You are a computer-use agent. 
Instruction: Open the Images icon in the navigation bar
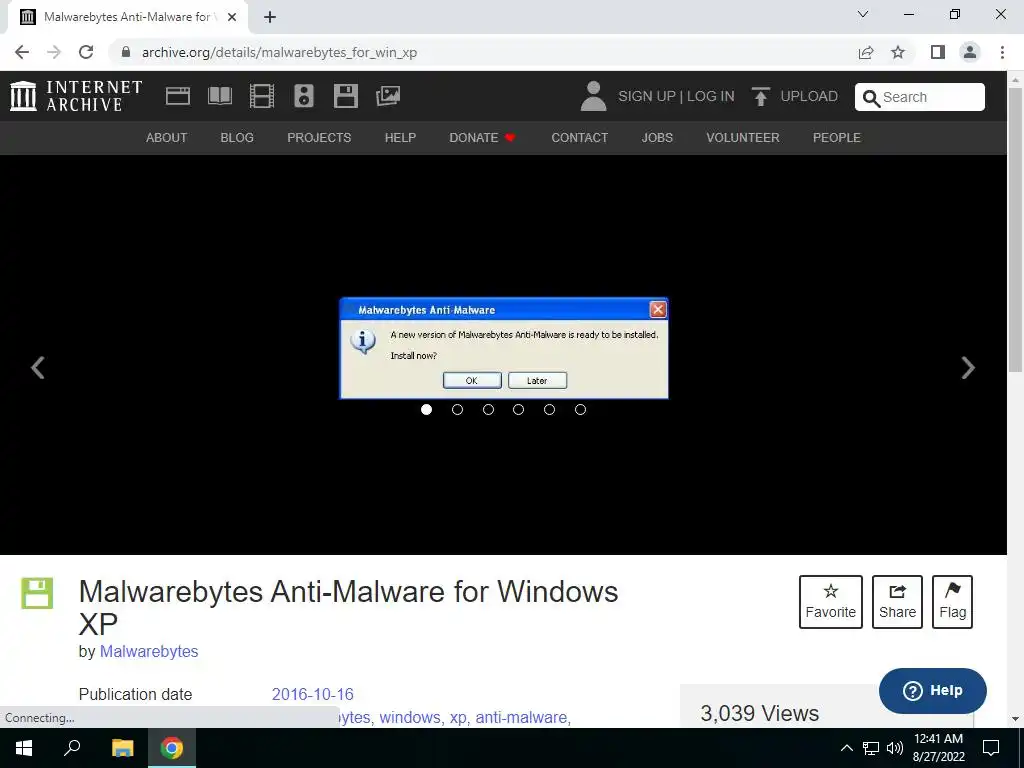click(x=388, y=96)
